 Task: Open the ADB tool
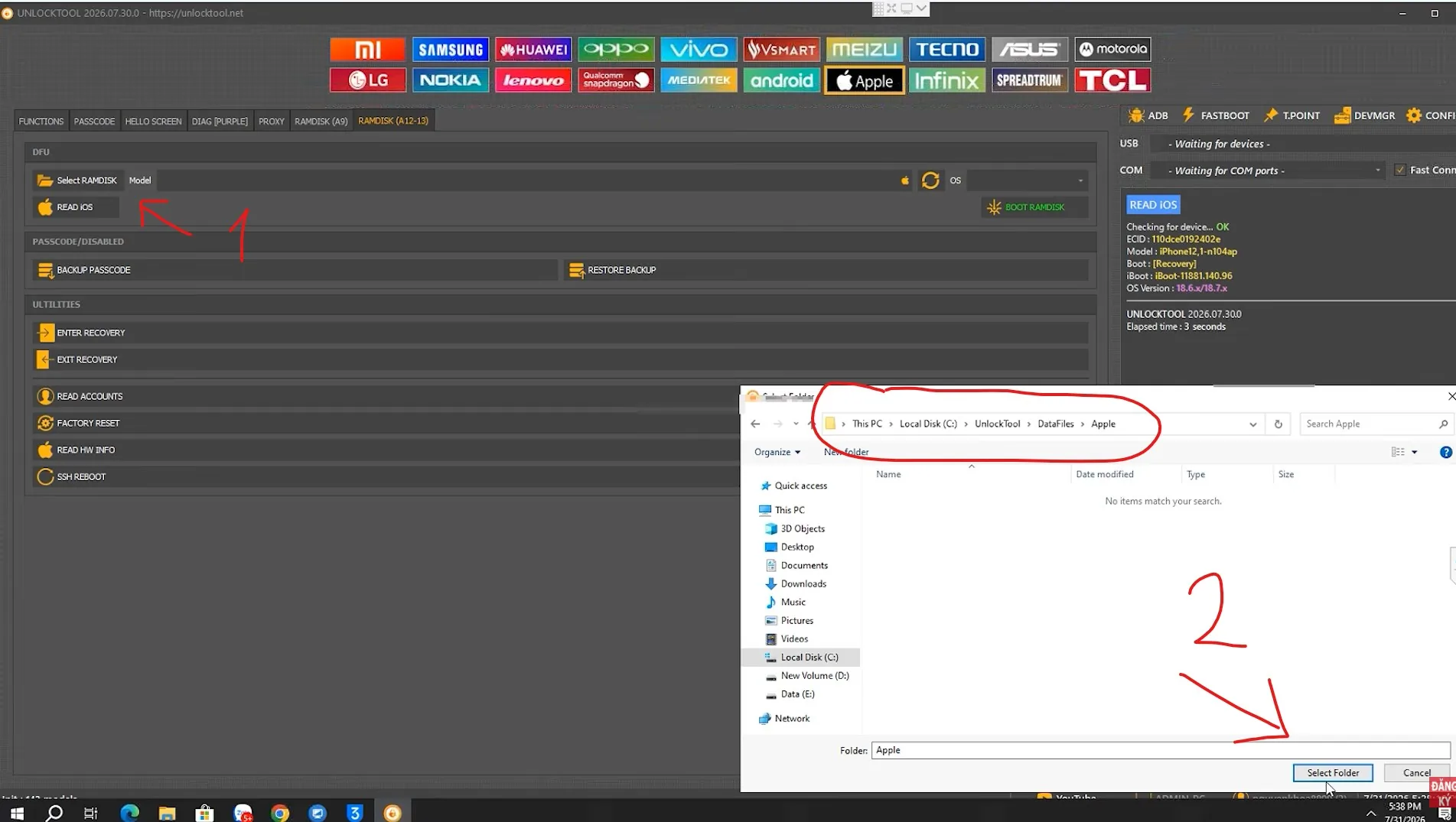1148,115
